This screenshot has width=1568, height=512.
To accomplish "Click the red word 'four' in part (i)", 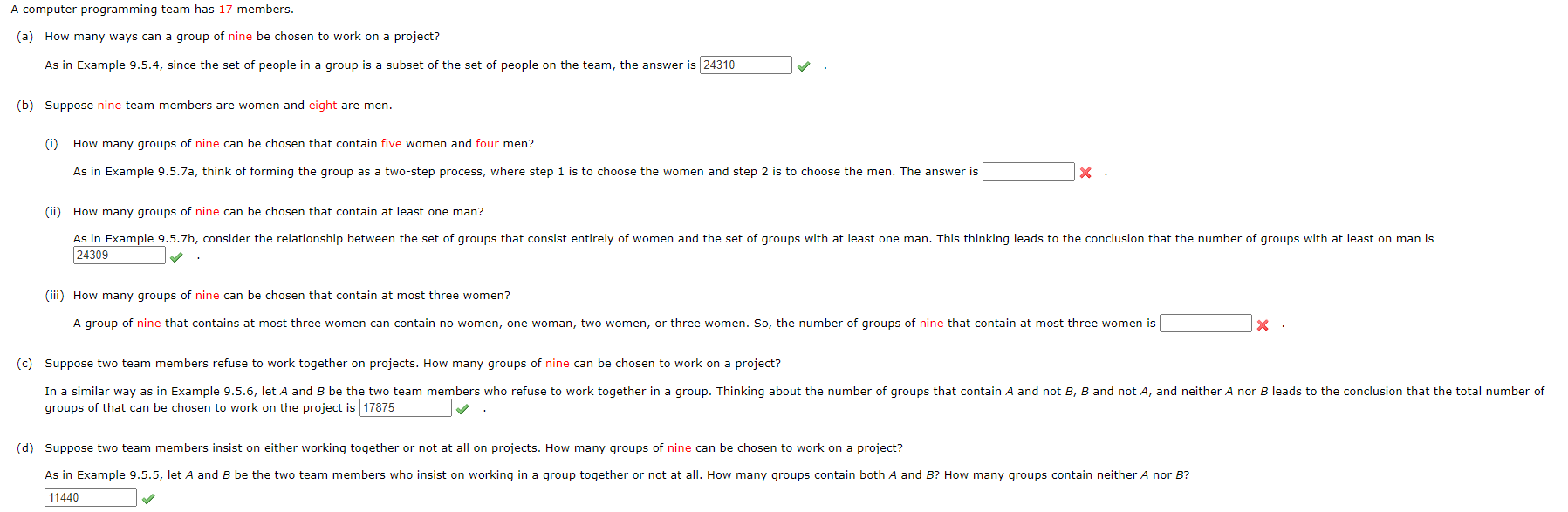I will pyautogui.click(x=488, y=144).
